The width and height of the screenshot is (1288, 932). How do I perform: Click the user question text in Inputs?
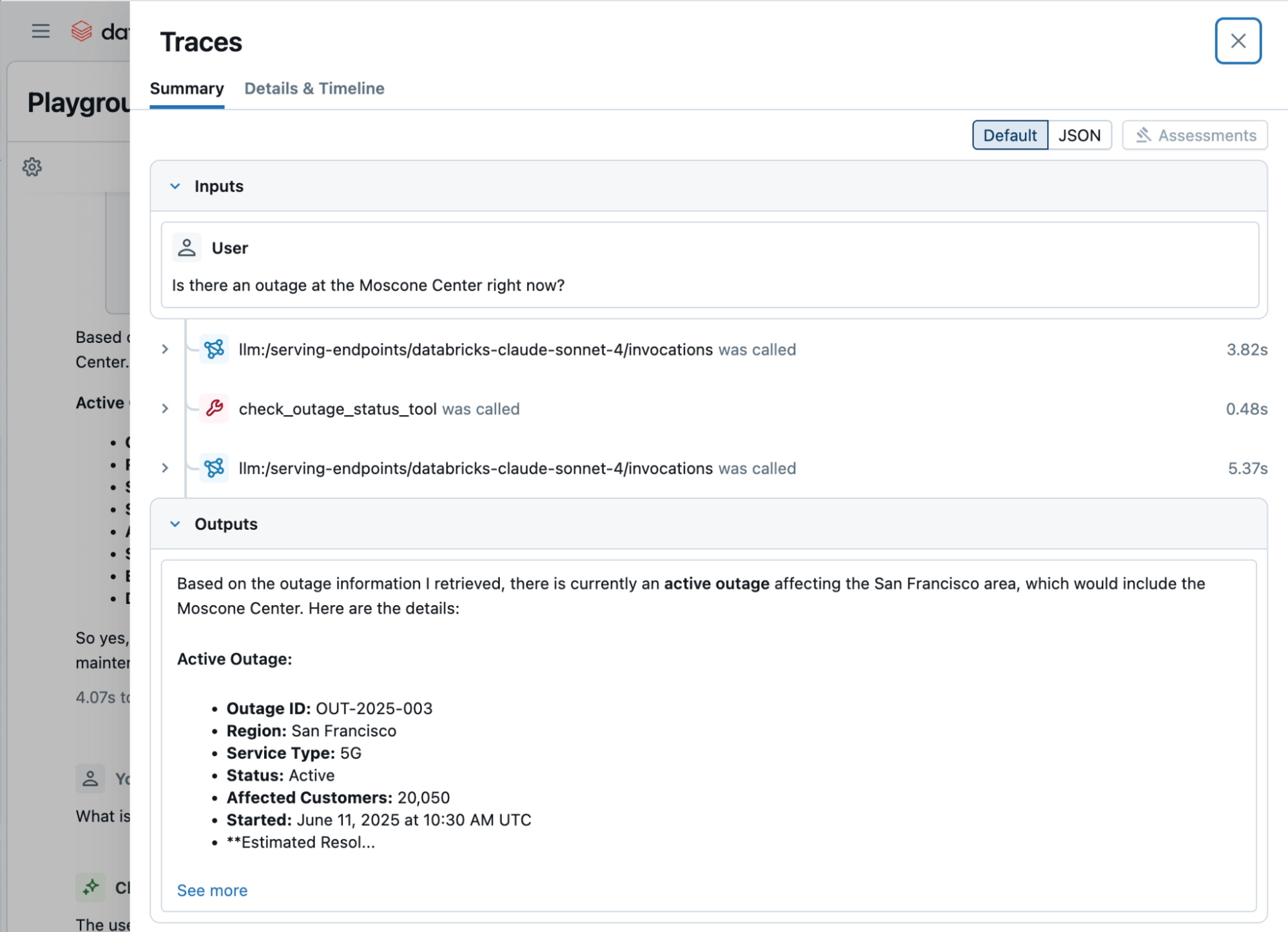coord(368,285)
